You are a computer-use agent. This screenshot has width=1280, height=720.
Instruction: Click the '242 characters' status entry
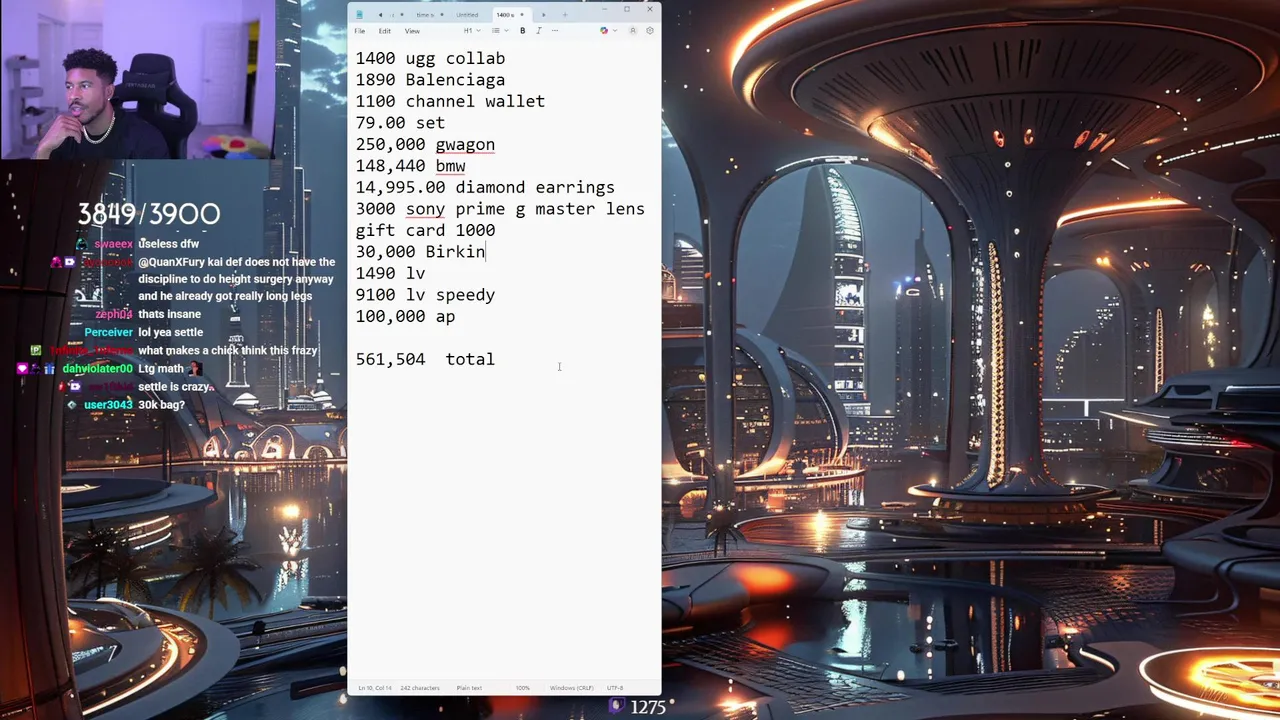420,688
